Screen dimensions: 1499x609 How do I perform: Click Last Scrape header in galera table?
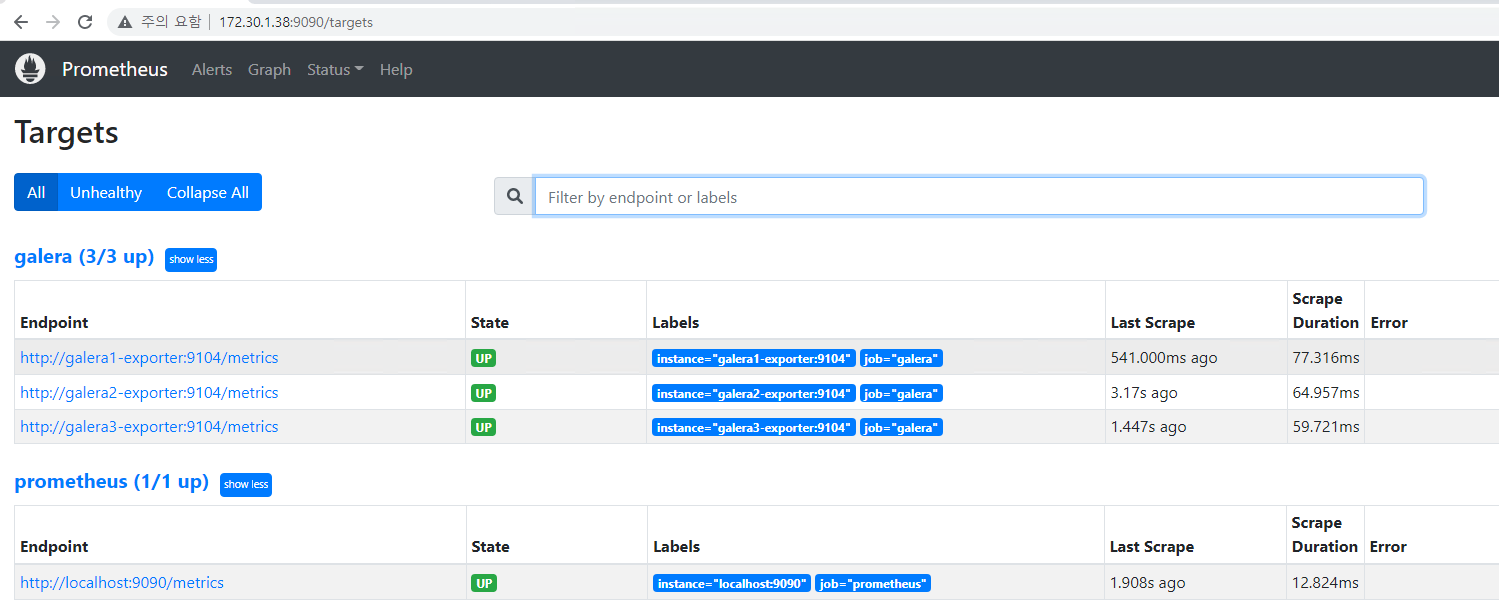click(x=1153, y=323)
